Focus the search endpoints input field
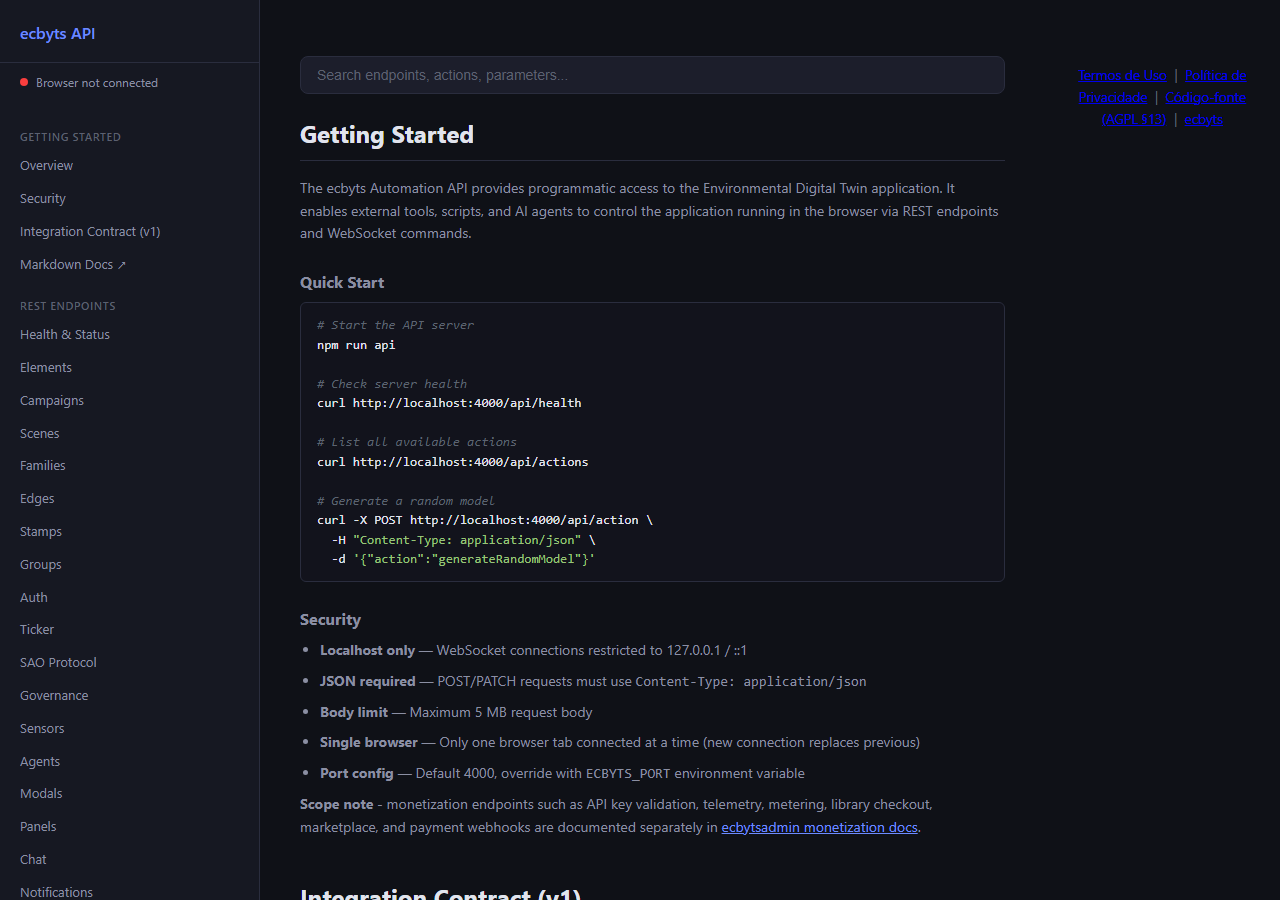Image resolution: width=1280 pixels, height=900 pixels. click(x=652, y=75)
